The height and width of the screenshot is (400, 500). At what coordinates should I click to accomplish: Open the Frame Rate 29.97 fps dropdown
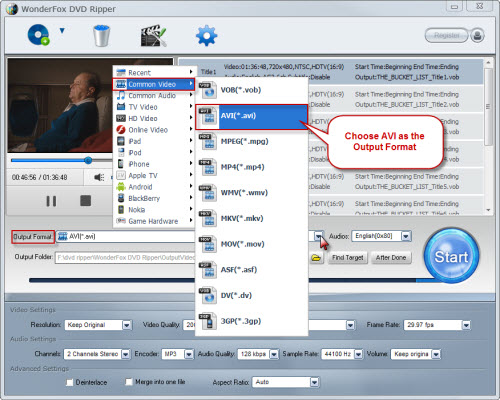[x=466, y=325]
